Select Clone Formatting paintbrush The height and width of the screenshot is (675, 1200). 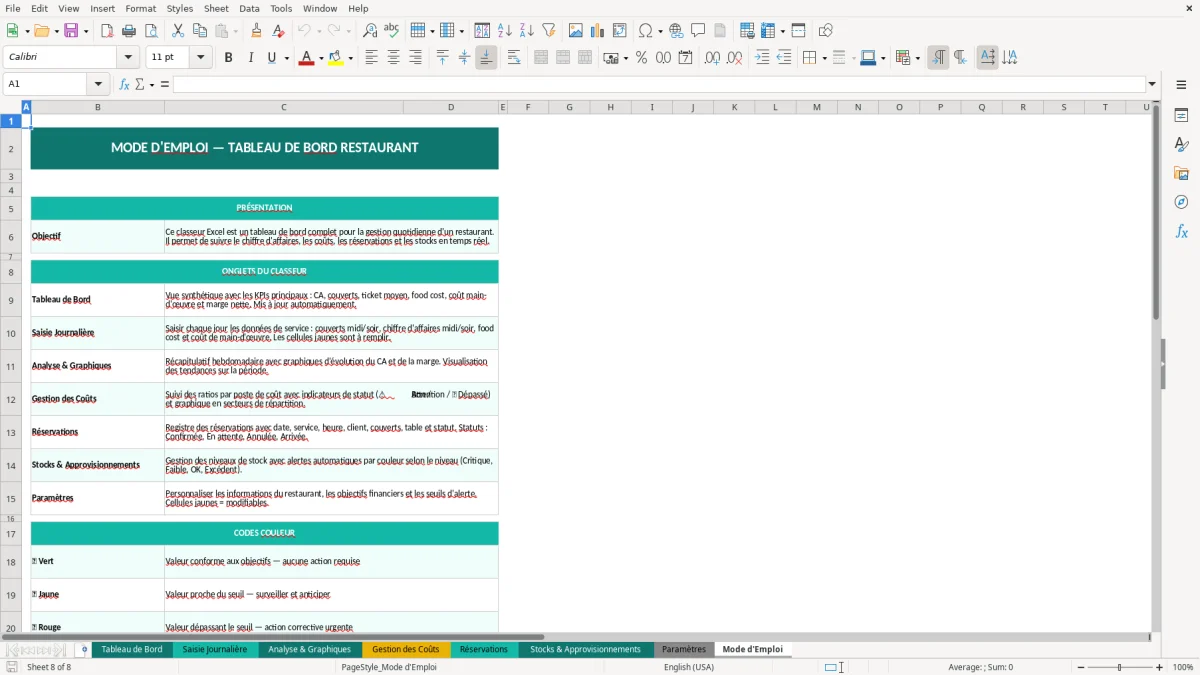pyautogui.click(x=256, y=31)
